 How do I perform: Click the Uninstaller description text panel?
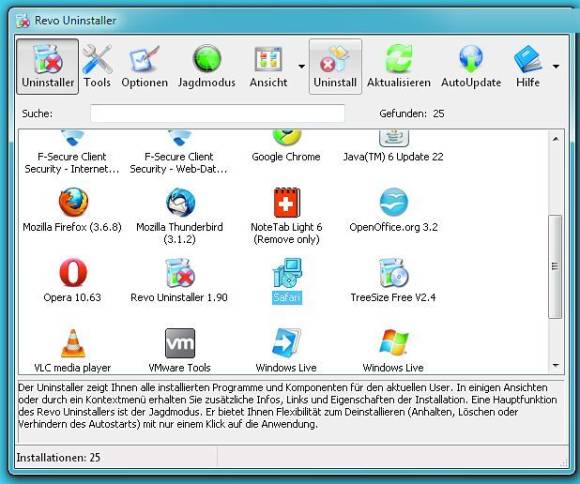pos(290,412)
